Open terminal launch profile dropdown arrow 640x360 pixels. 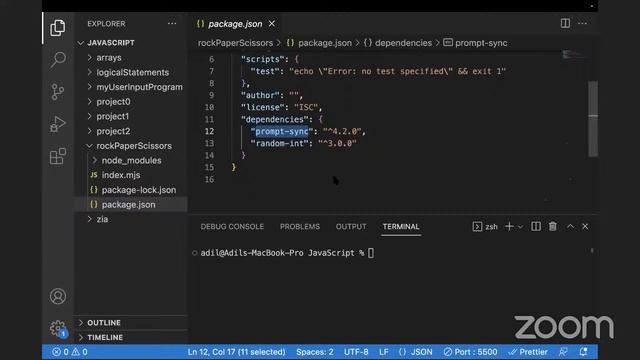(x=520, y=227)
